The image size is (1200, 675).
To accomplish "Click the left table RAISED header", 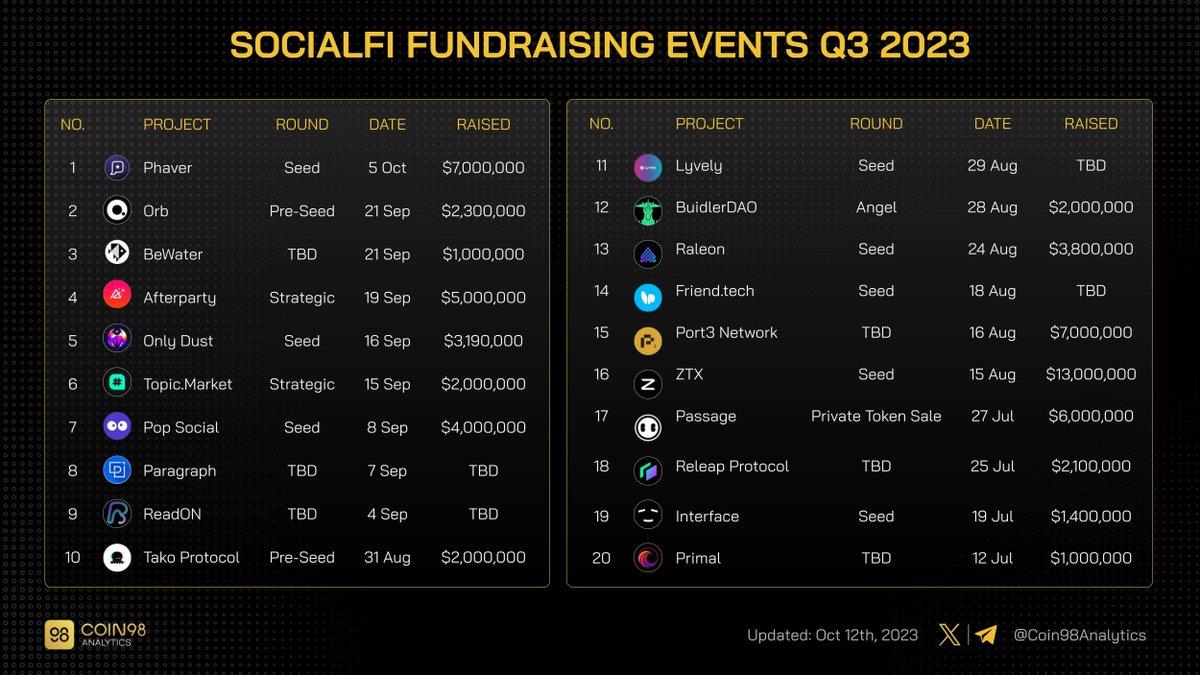I will click(483, 125).
